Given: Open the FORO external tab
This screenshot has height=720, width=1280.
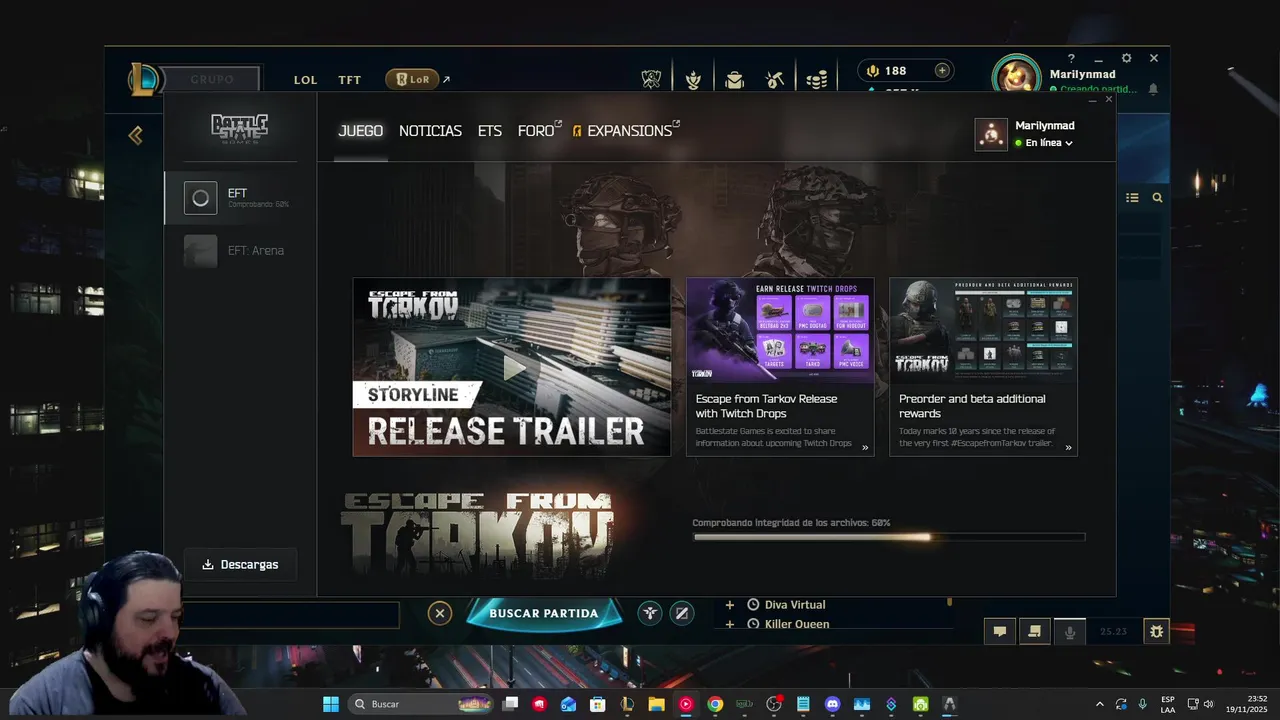Looking at the screenshot, I should tap(539, 131).
